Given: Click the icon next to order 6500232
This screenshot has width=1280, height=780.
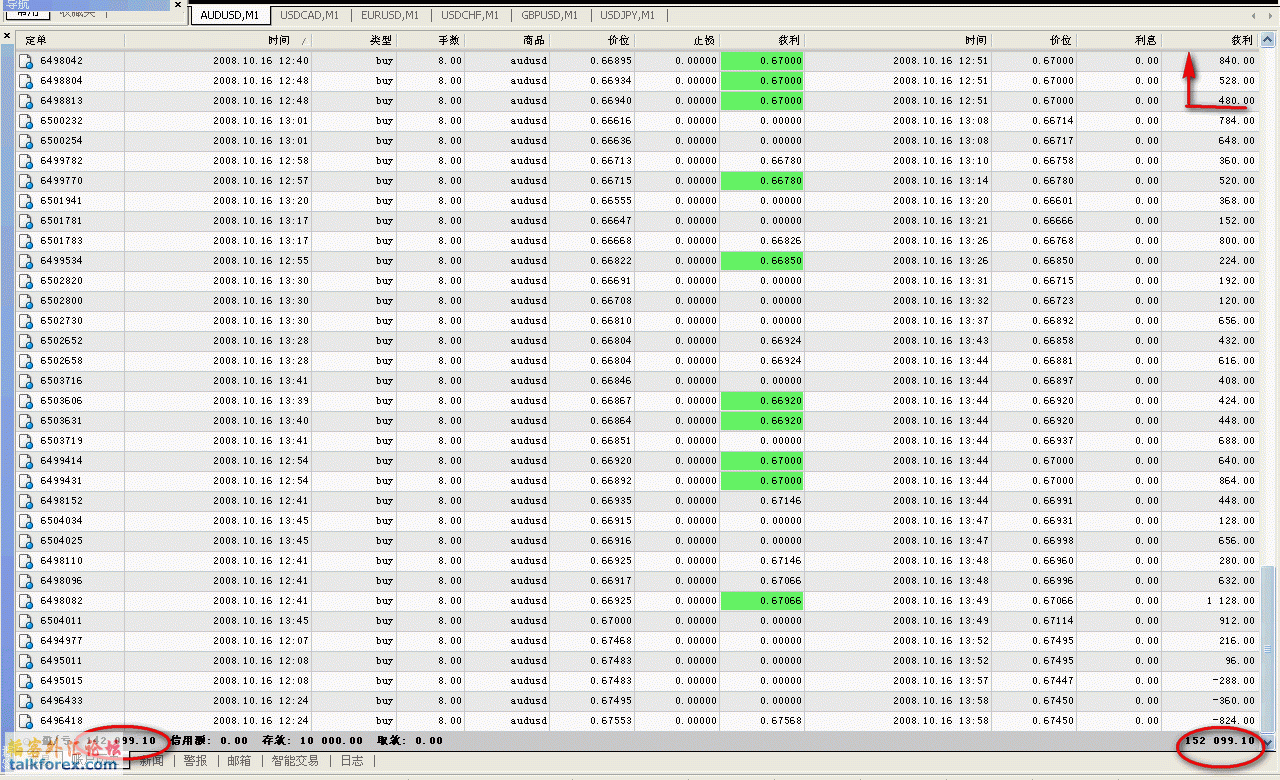Looking at the screenshot, I should coord(27,121).
